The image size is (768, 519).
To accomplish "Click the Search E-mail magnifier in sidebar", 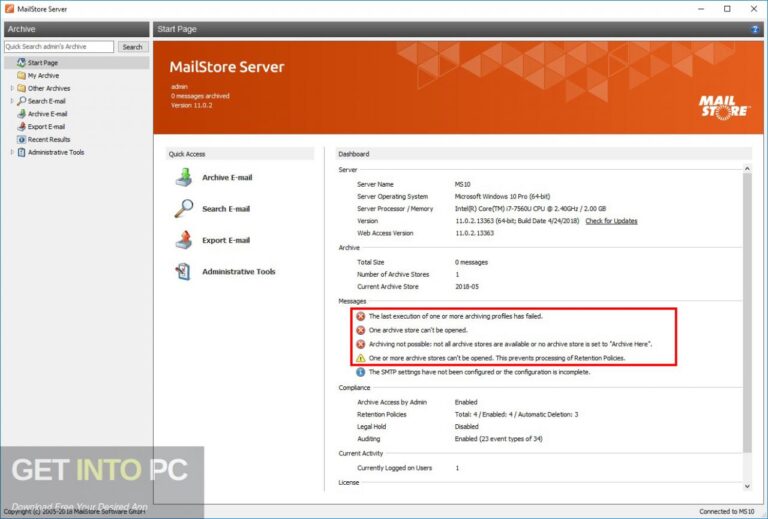I will pos(21,101).
